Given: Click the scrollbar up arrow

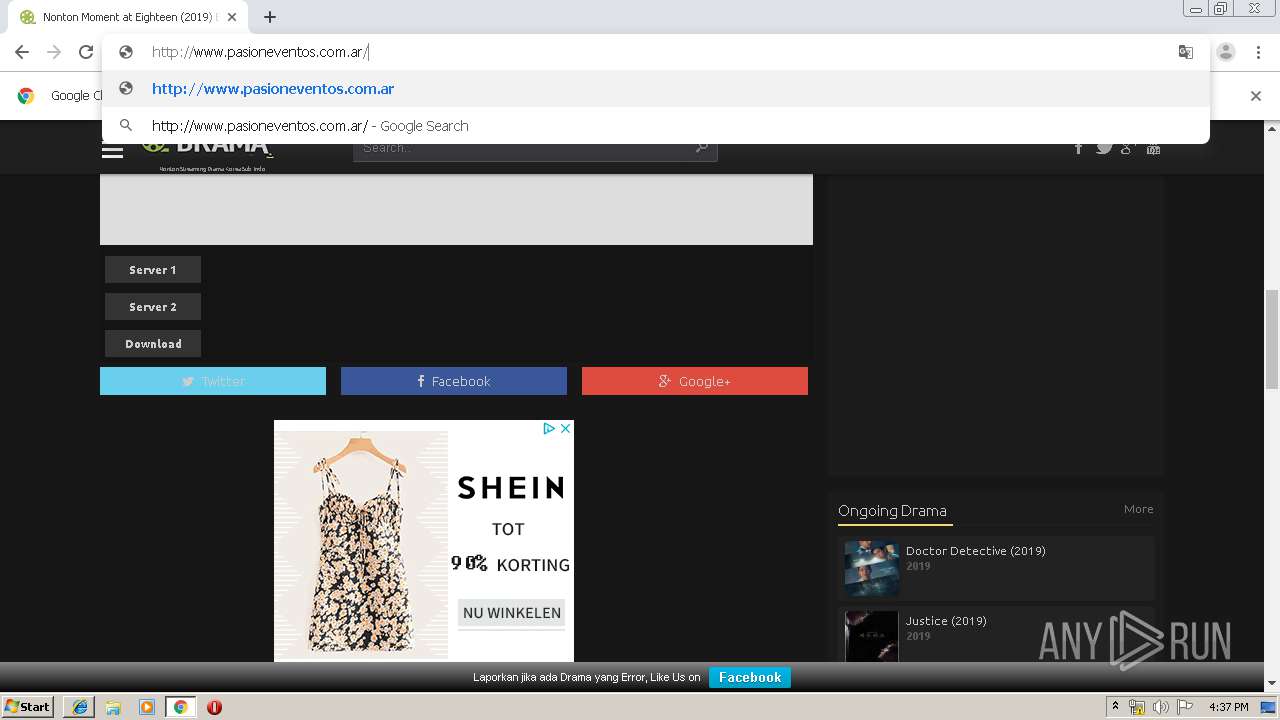Looking at the screenshot, I should [1272, 128].
